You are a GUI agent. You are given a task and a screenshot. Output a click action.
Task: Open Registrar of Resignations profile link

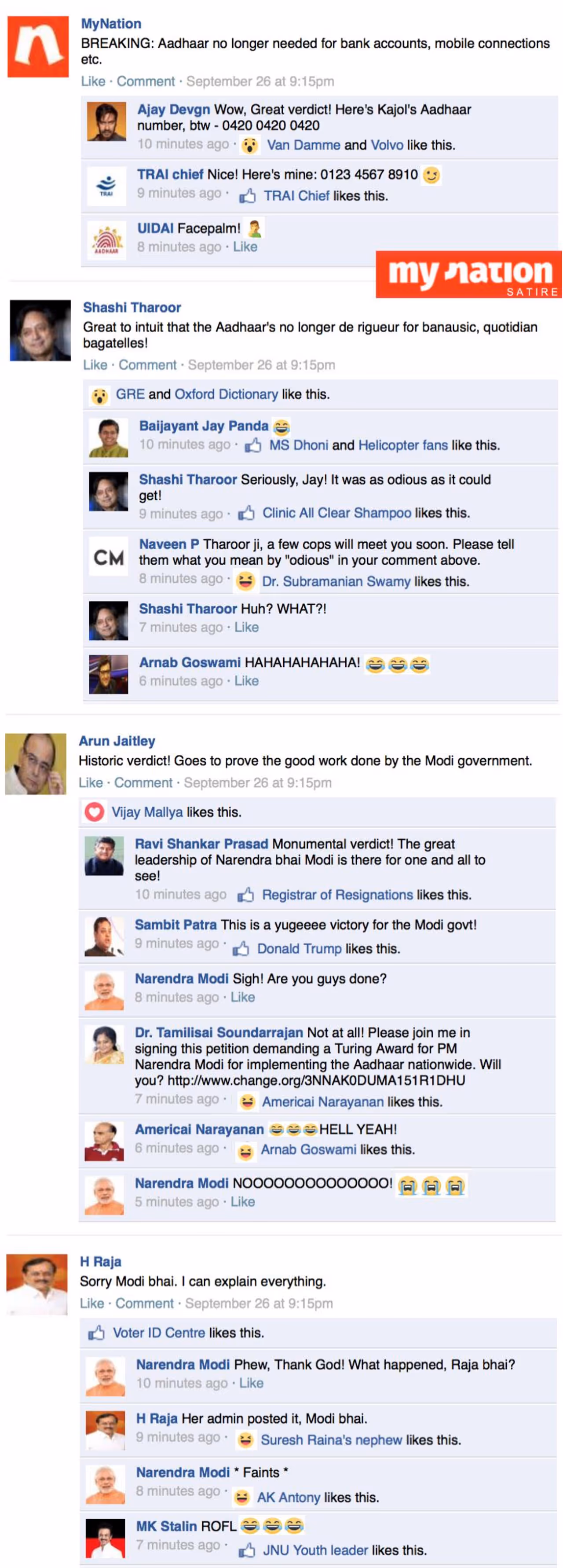[x=338, y=895]
